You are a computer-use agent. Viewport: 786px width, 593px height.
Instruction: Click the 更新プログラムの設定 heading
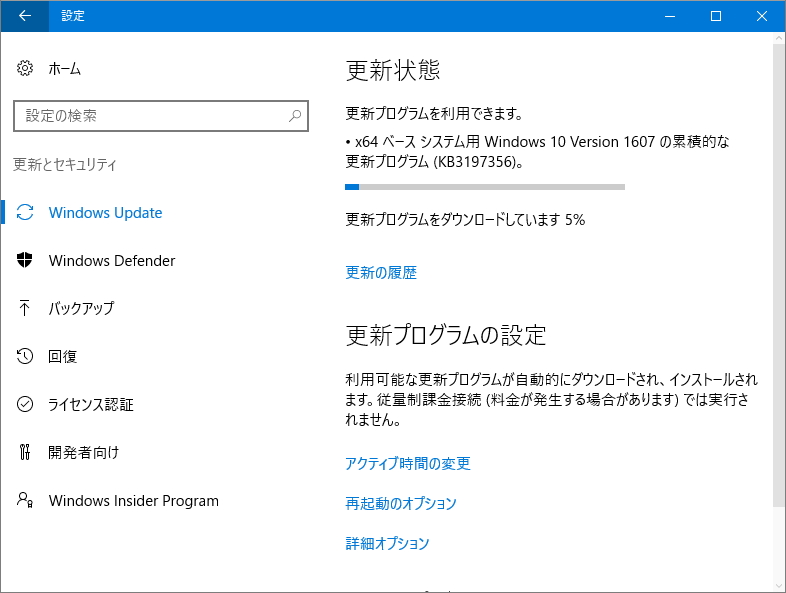coord(446,335)
